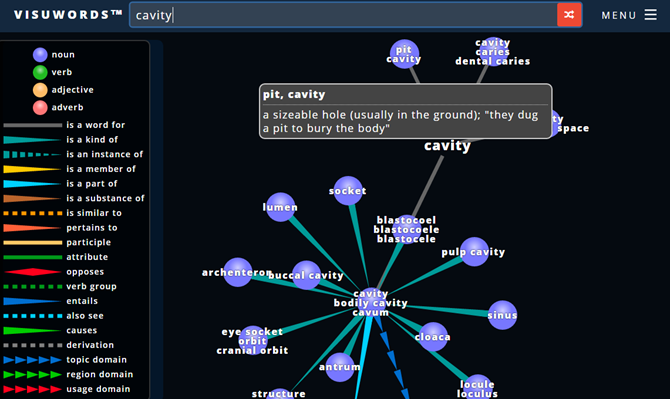The image size is (670, 399).
Task: Open the hamburger MENU icon
Action: (x=650, y=15)
